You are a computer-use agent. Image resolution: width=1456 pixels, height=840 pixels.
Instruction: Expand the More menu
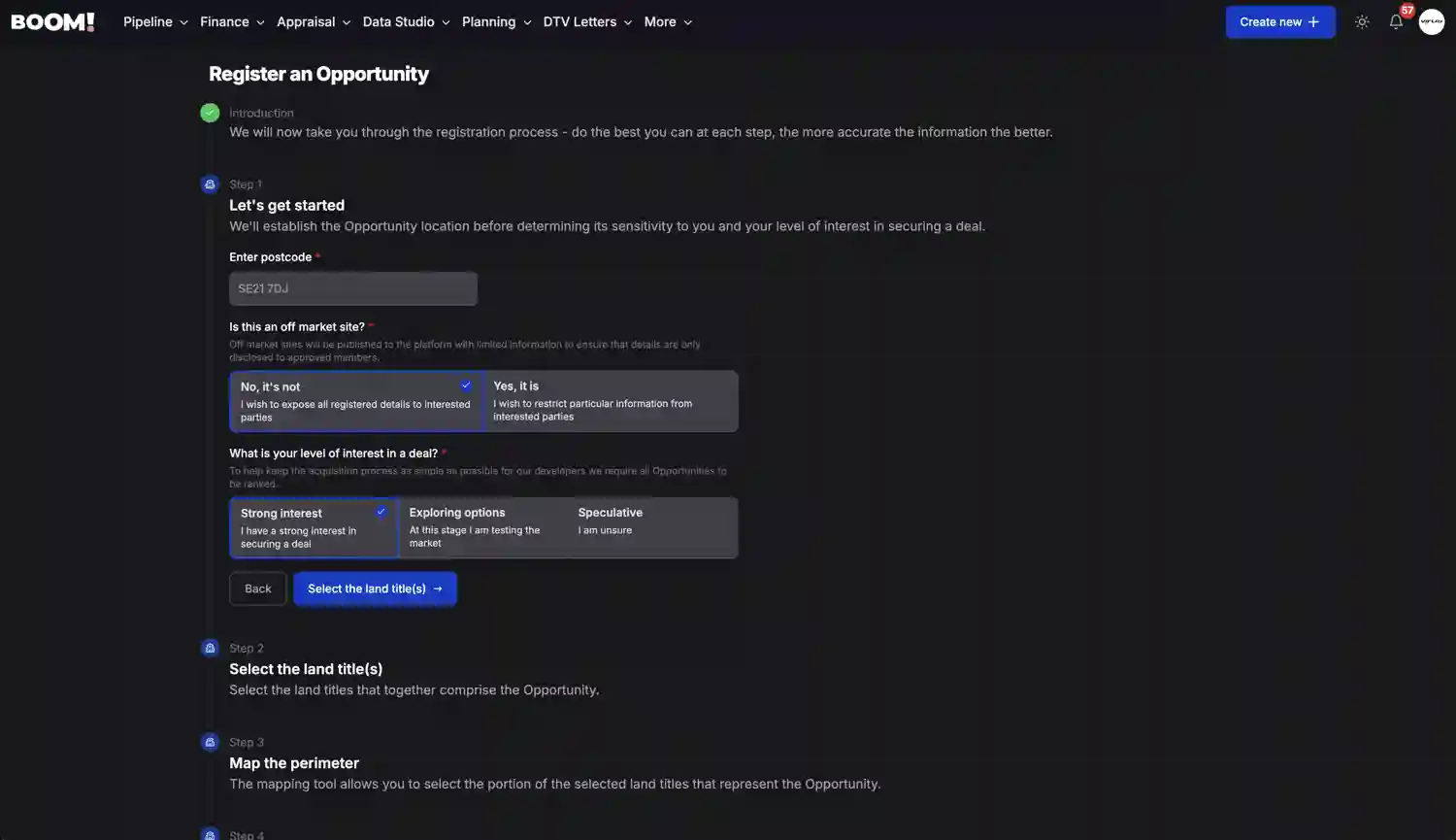point(668,21)
